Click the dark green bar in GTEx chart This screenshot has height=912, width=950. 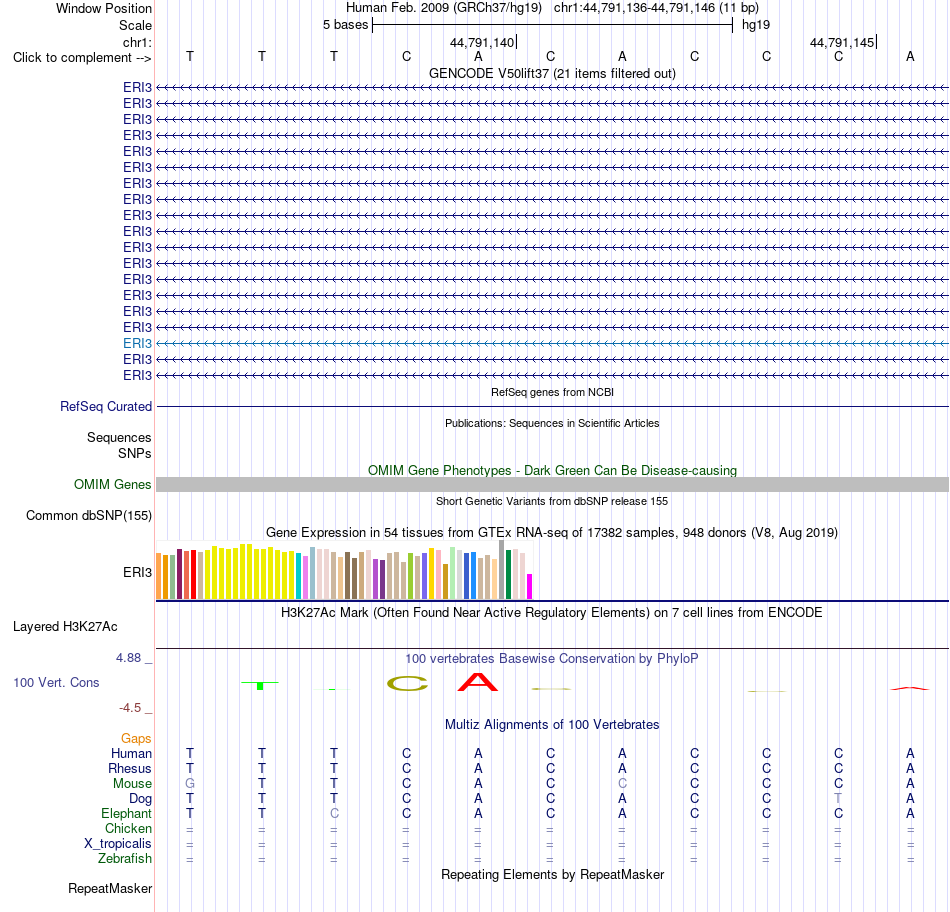coord(508,574)
